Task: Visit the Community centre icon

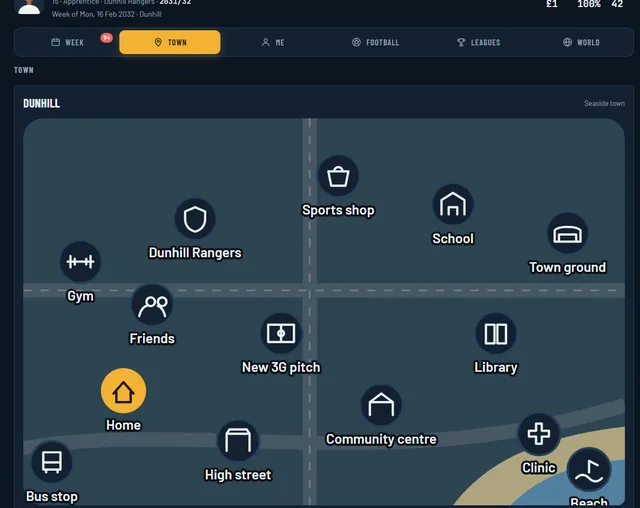Action: point(381,405)
